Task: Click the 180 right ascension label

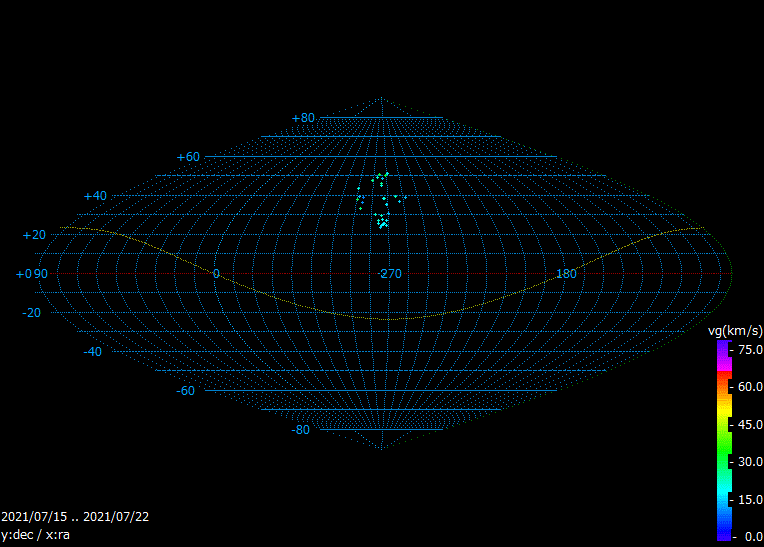Action: pos(567,274)
